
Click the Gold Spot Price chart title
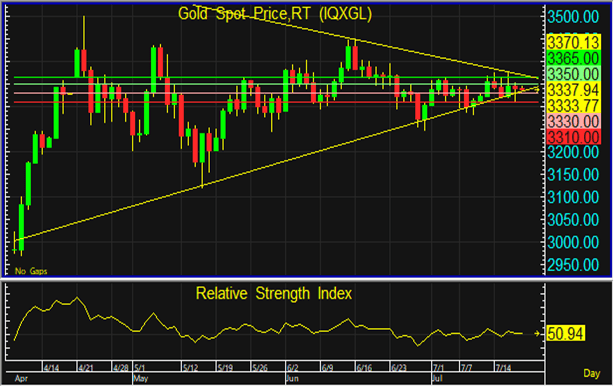coord(275,14)
